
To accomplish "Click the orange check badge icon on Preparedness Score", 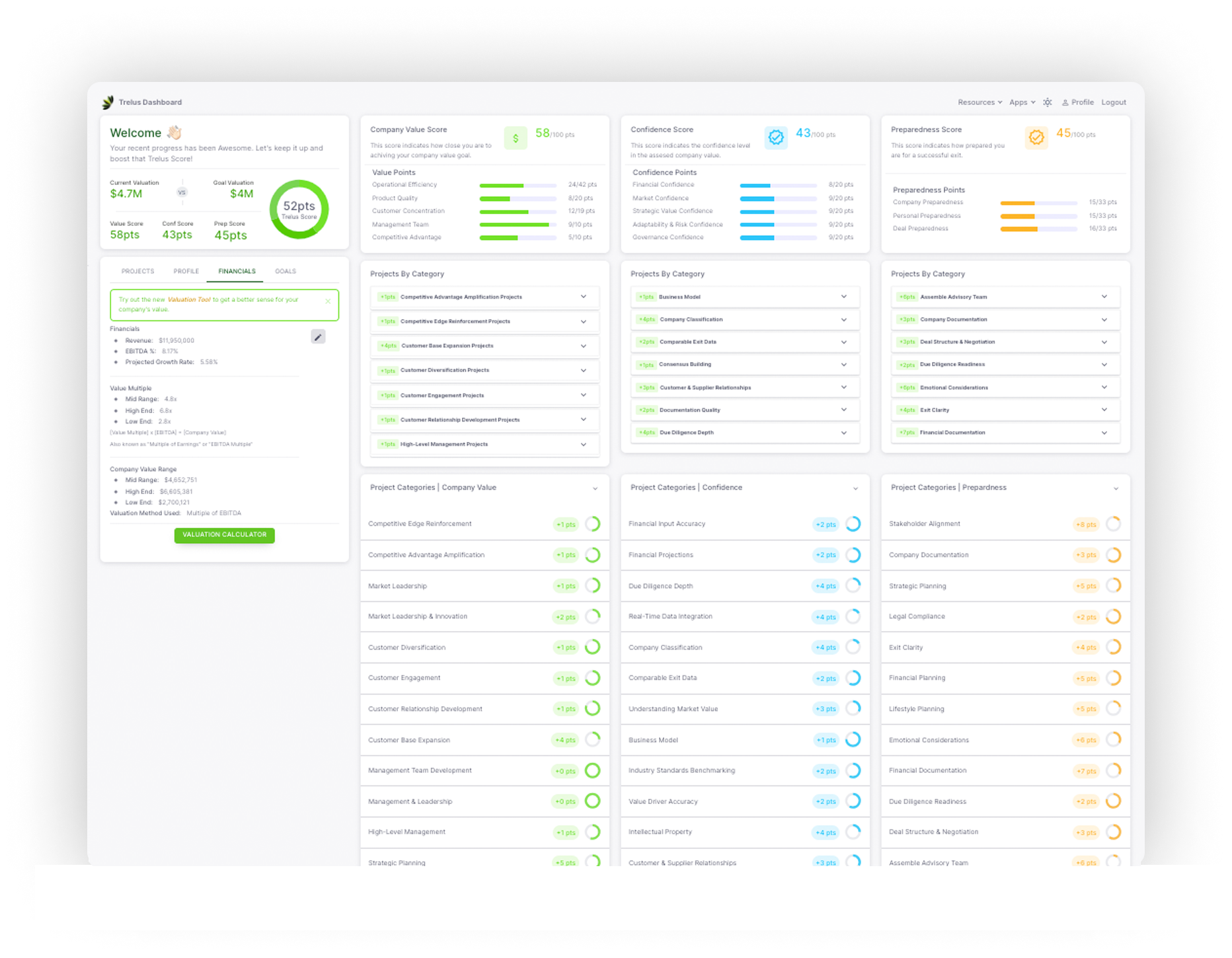I will [x=1036, y=137].
